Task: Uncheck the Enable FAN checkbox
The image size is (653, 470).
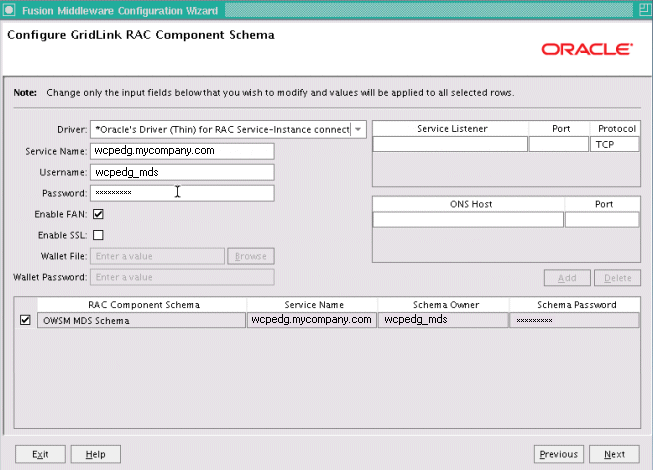Action: 98,214
